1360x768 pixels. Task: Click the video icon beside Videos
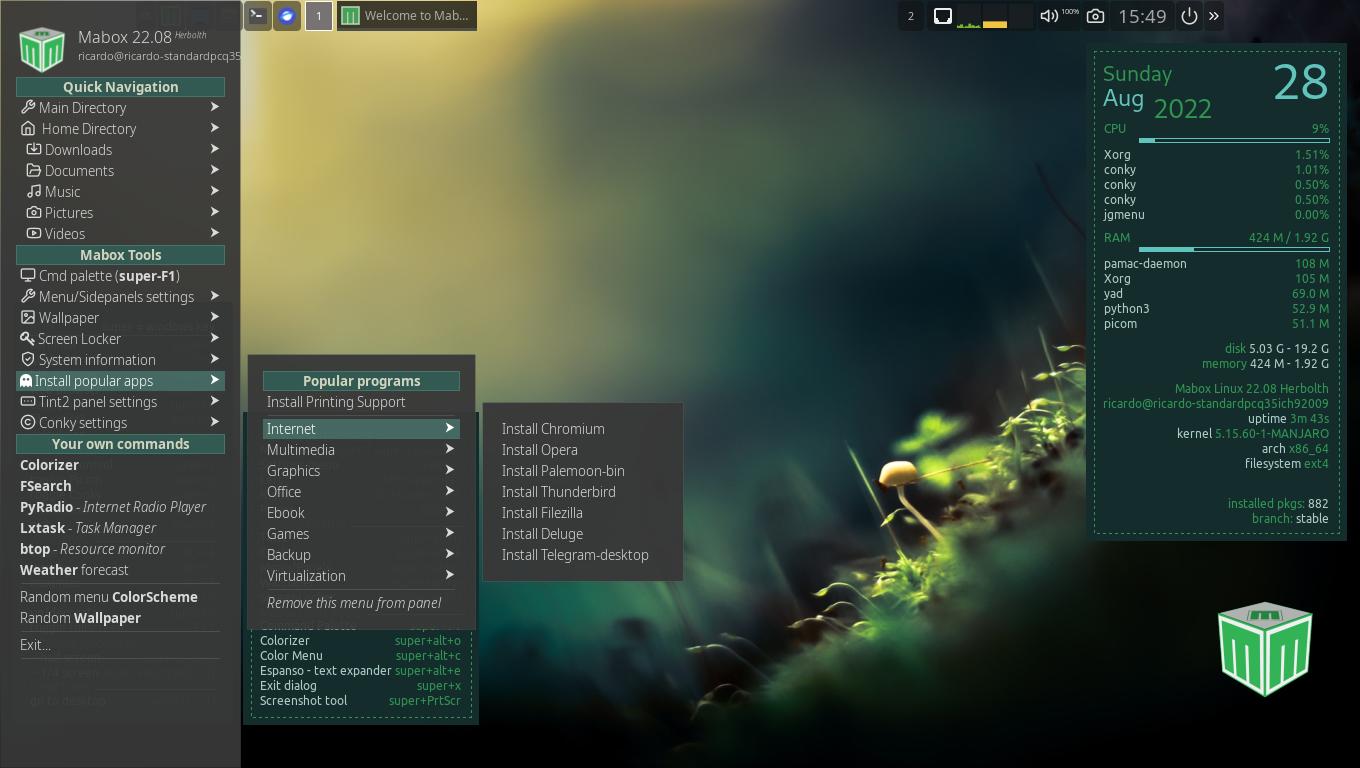click(x=34, y=233)
